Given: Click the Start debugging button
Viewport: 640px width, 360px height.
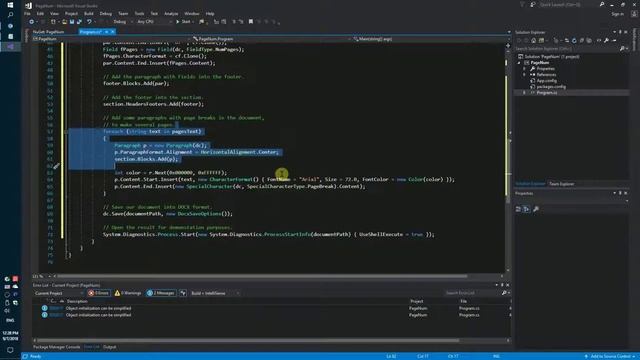Looking at the screenshot, I should [183, 22].
